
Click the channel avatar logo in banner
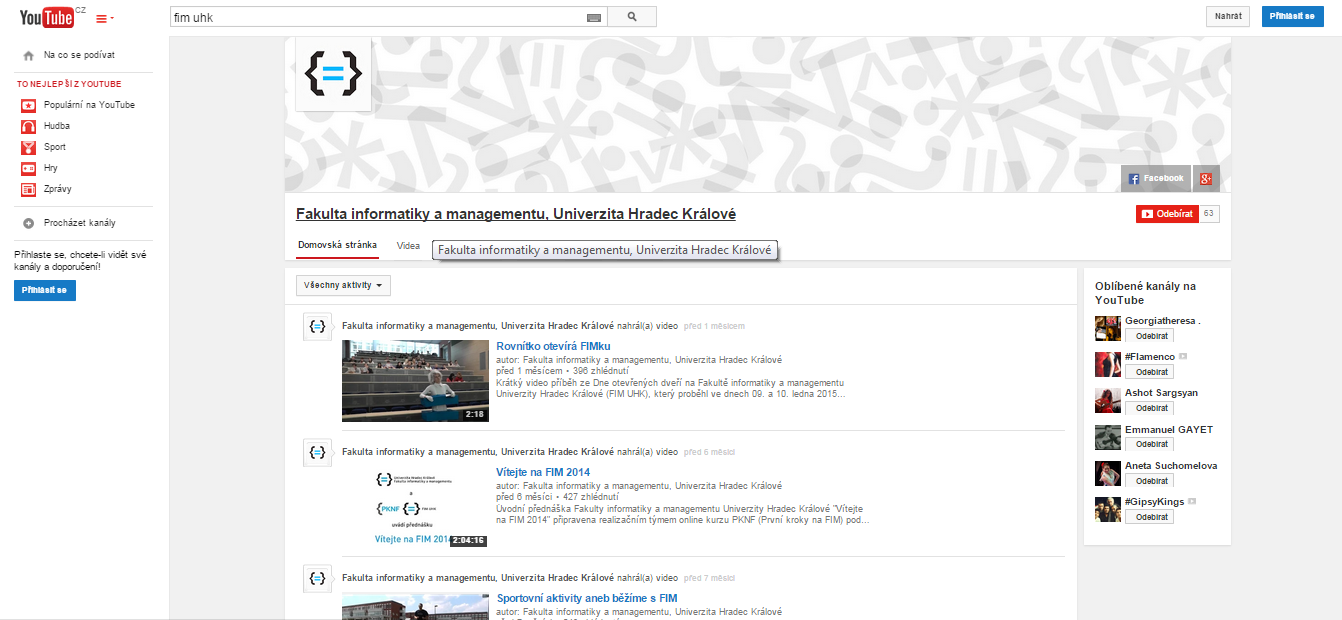point(333,73)
